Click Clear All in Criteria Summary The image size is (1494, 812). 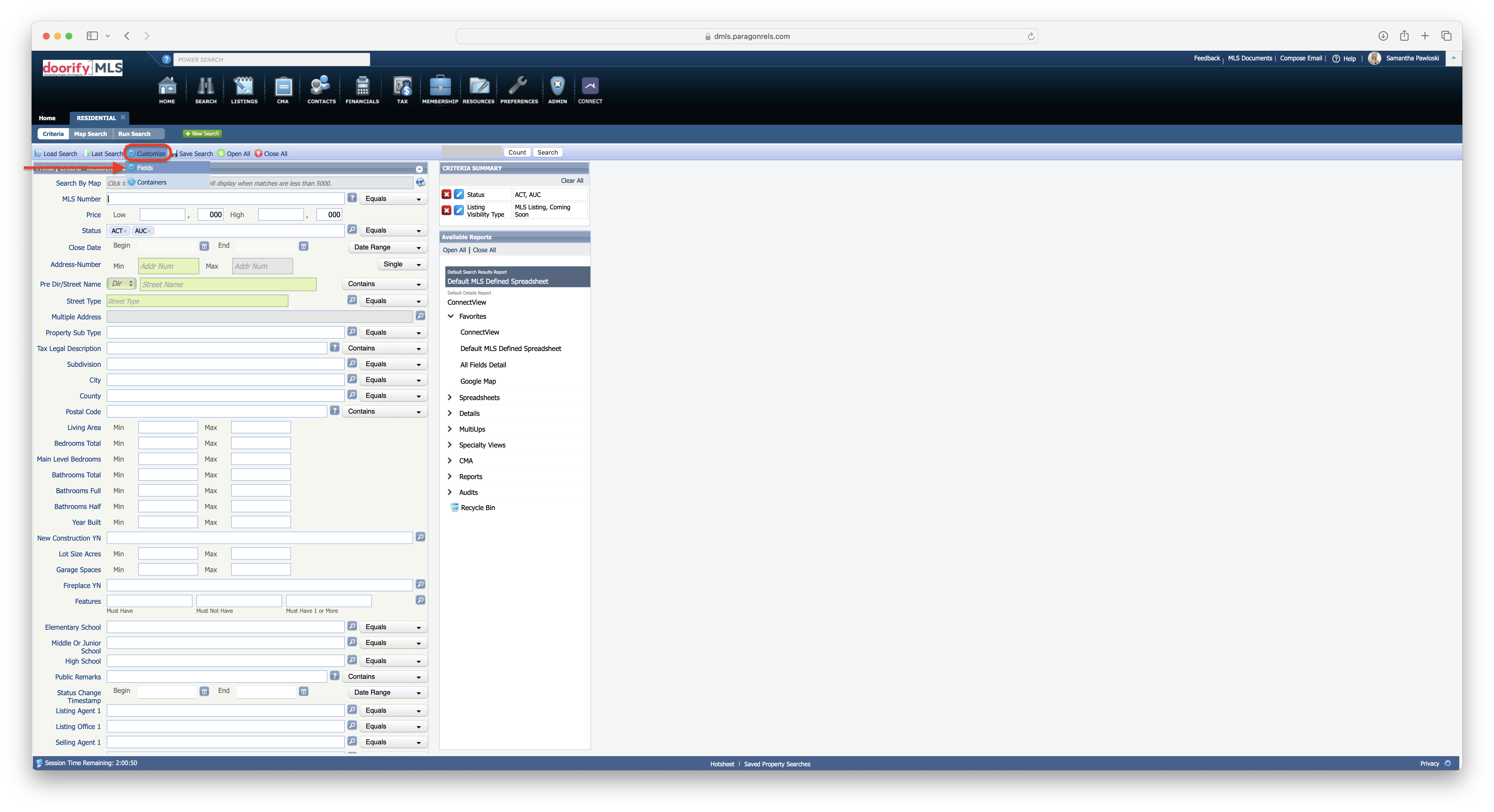pyautogui.click(x=572, y=181)
